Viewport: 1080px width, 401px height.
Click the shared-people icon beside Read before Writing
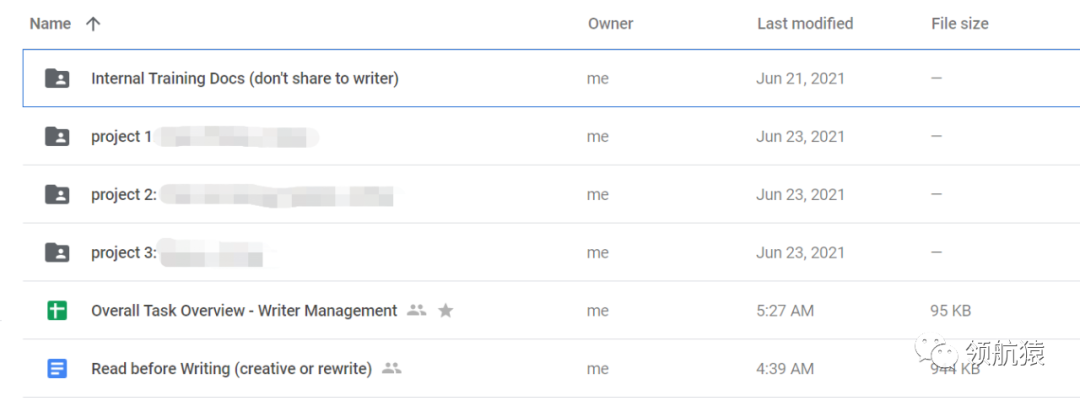click(391, 369)
